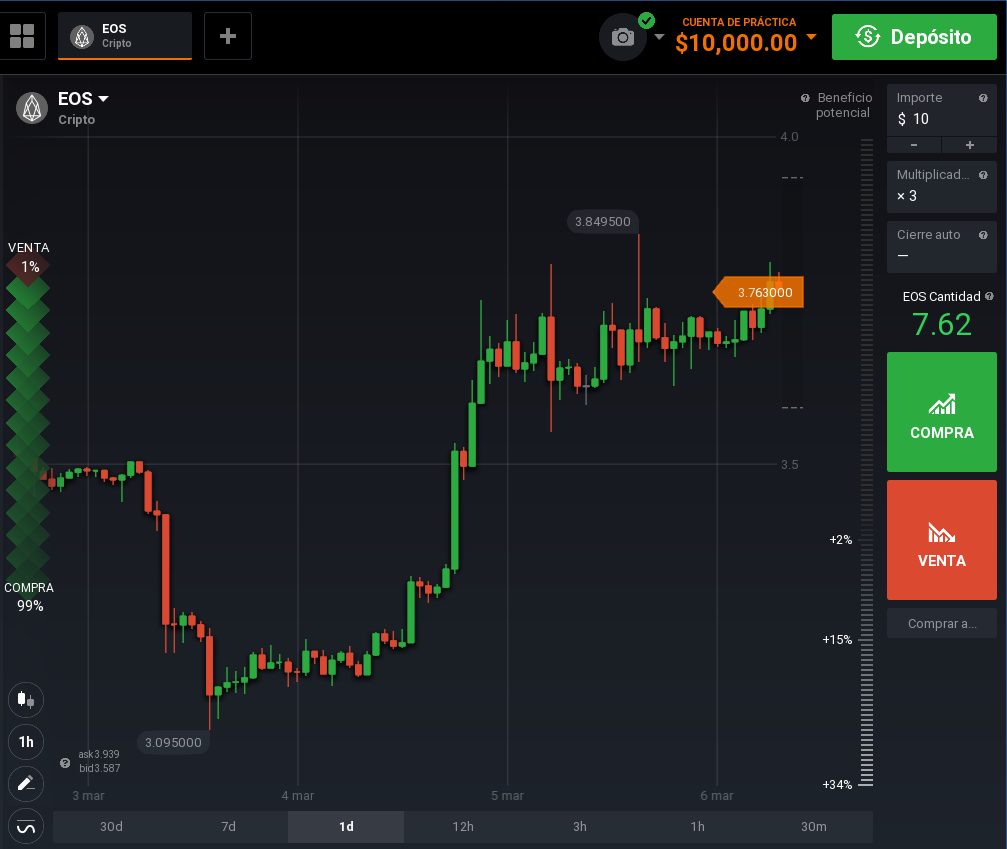Open the Multiplicador help icon
1007x849 pixels.
click(983, 175)
